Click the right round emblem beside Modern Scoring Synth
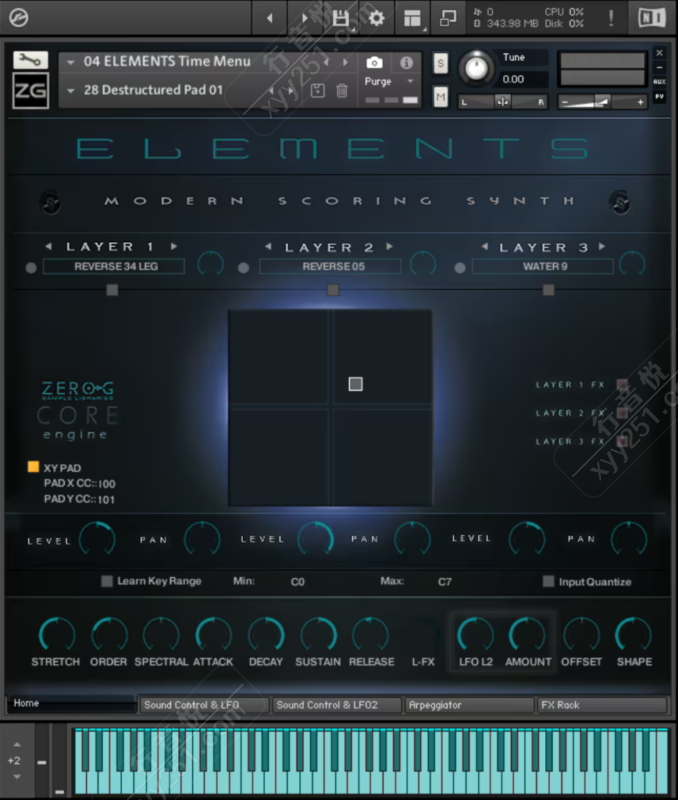Viewport: 678px width, 800px height. (x=620, y=203)
